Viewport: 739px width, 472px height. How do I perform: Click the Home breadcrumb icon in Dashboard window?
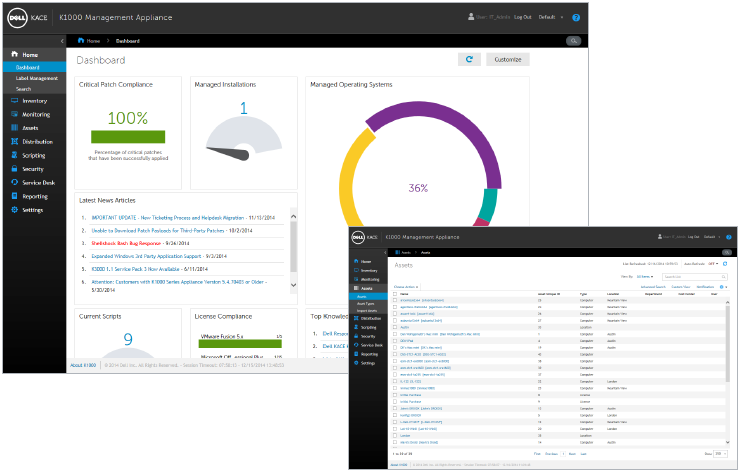tap(81, 41)
